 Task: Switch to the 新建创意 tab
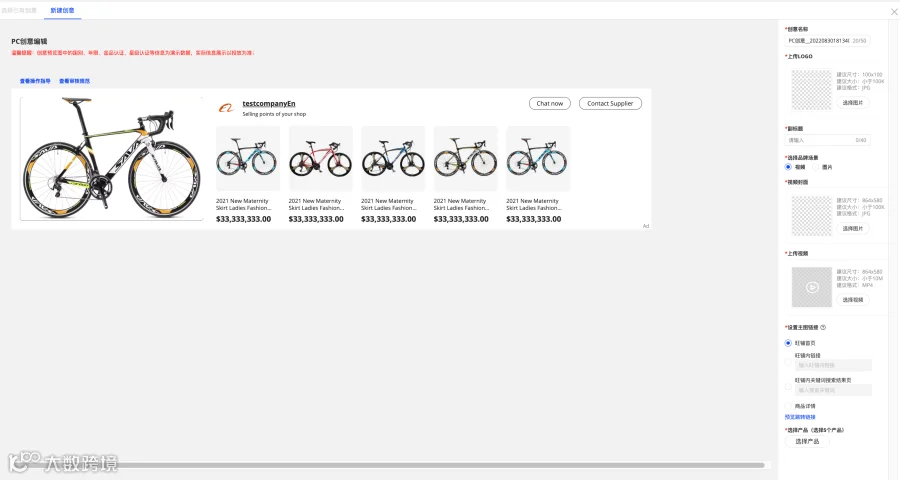62,10
